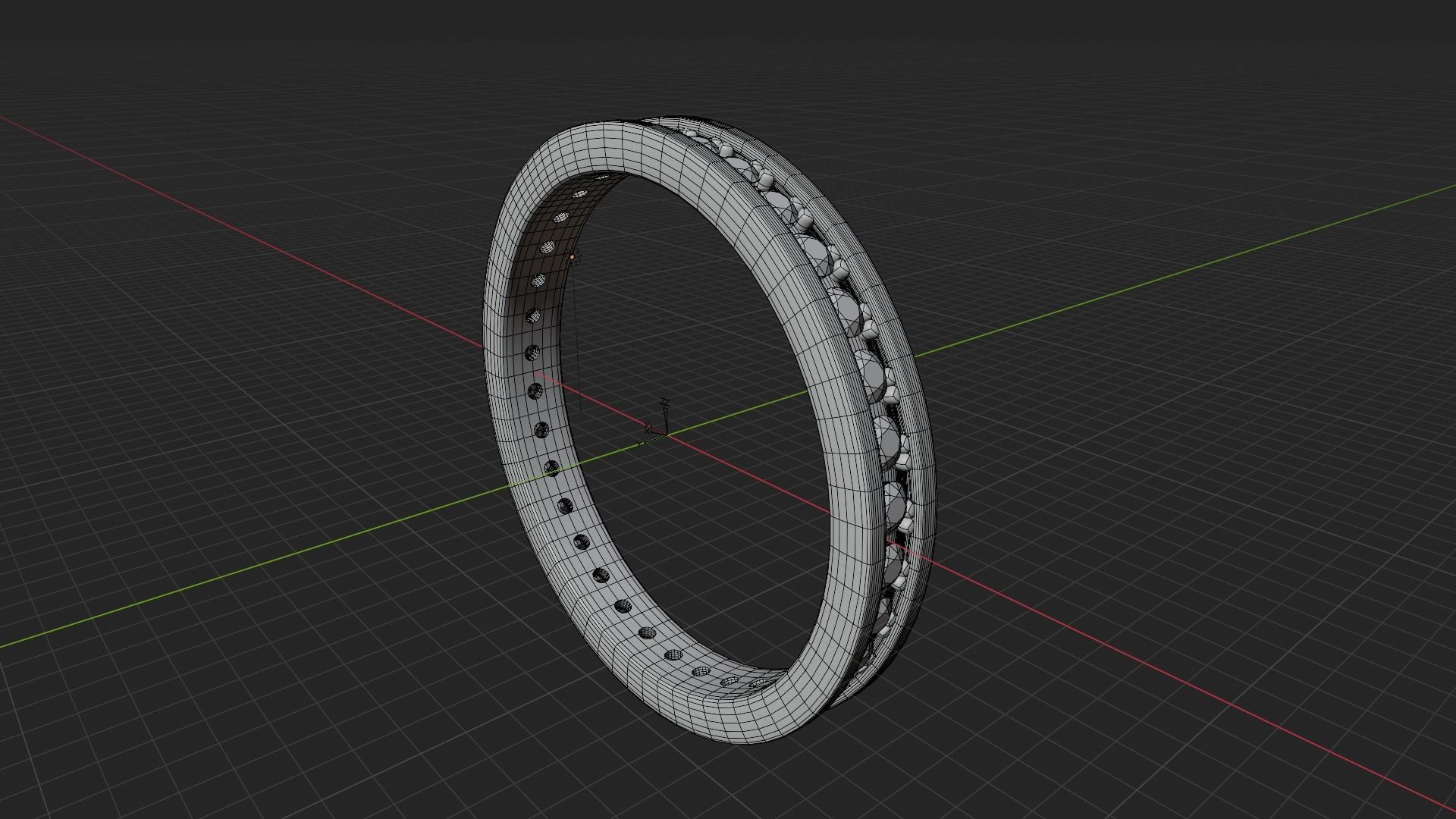
Task: Select the orange point light object
Action: tap(572, 257)
